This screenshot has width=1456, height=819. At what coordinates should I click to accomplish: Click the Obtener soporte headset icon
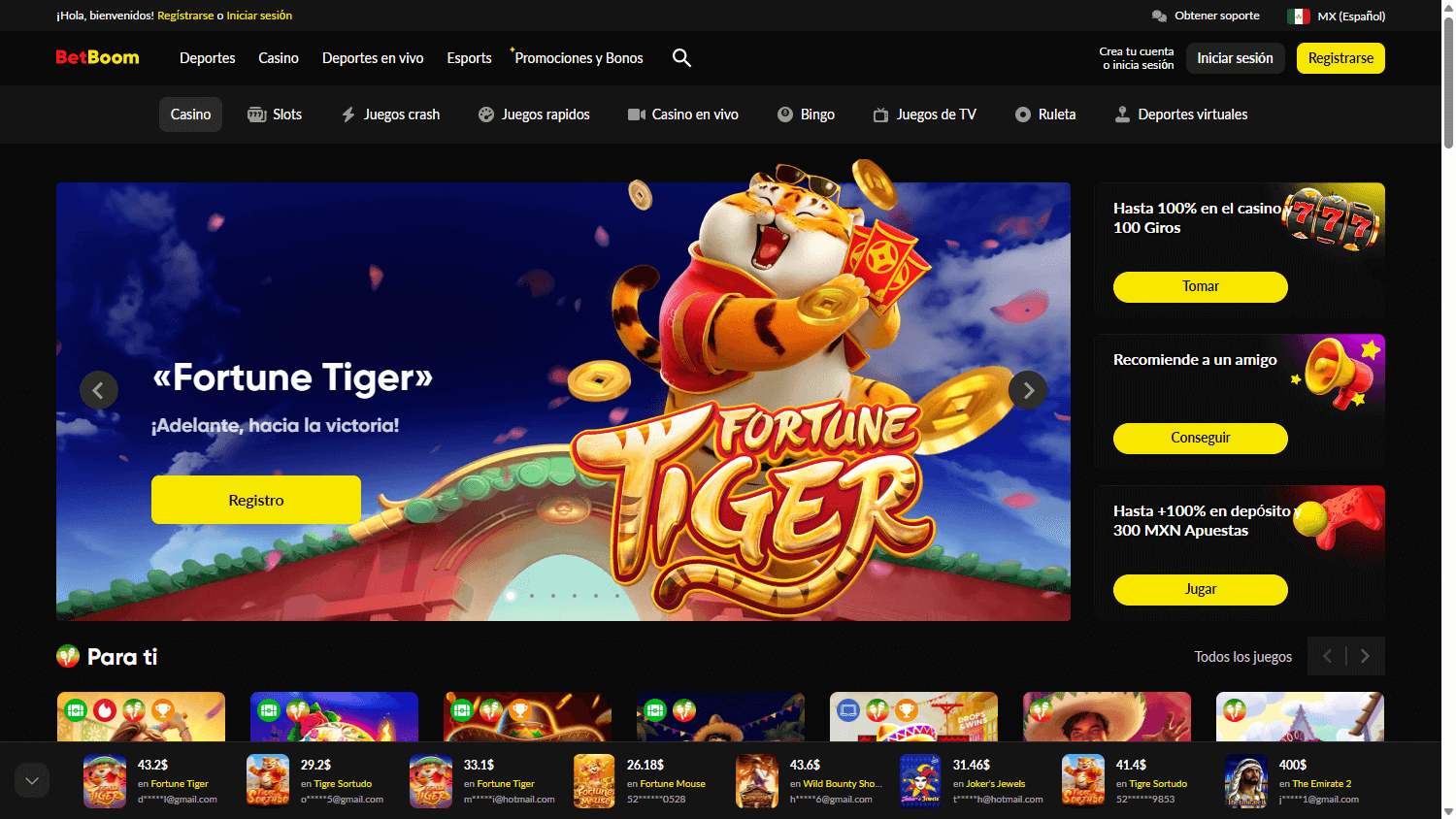point(1158,16)
